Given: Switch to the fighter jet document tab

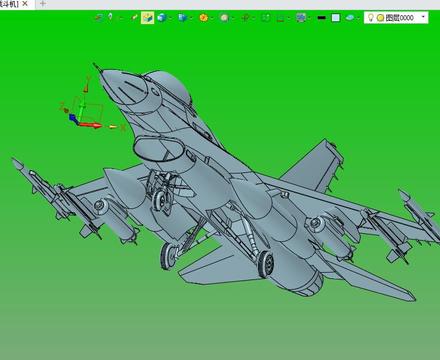Looking at the screenshot, I should click(x=9, y=4).
